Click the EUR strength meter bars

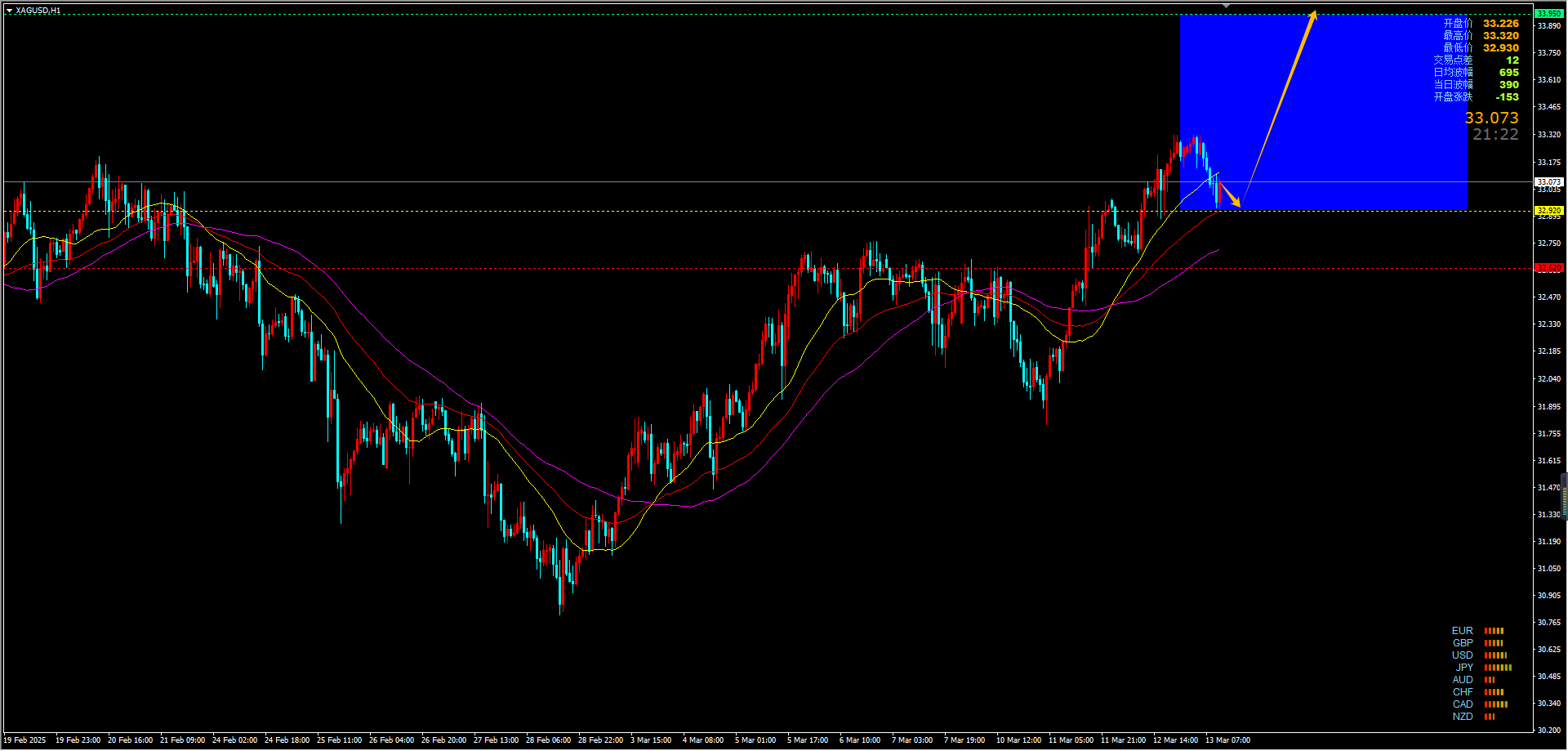(1494, 631)
